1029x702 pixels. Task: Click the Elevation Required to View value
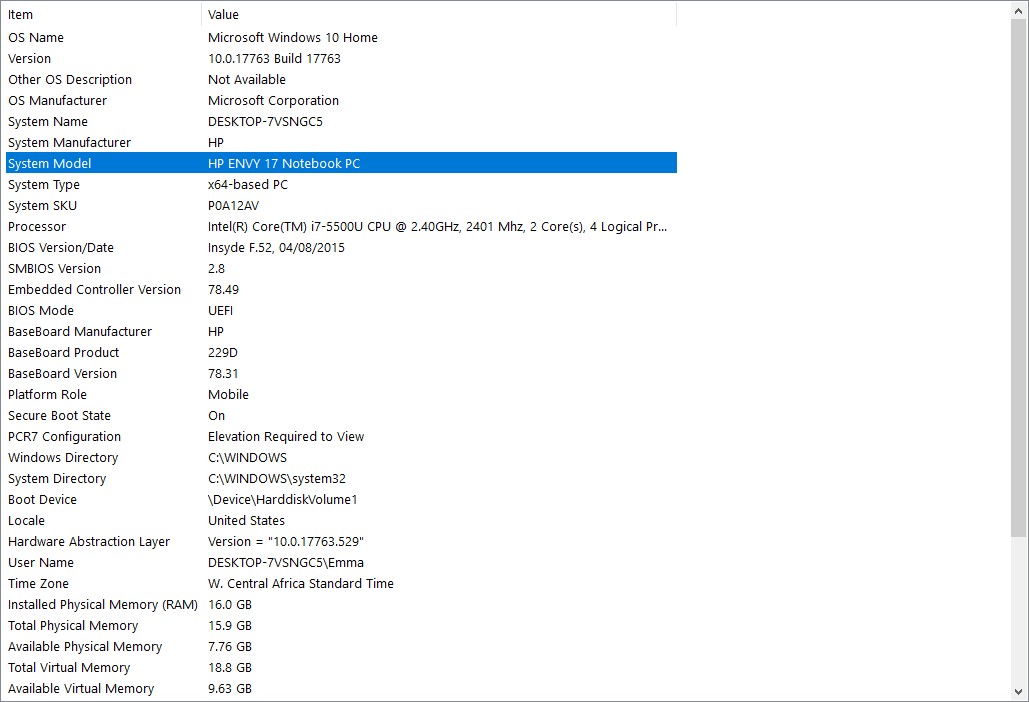tap(286, 436)
